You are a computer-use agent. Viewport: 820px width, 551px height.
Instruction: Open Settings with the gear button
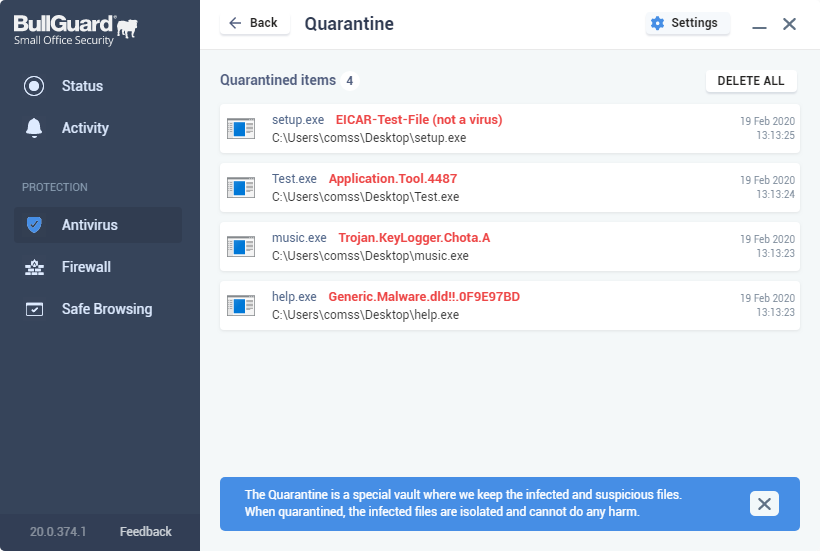(686, 23)
